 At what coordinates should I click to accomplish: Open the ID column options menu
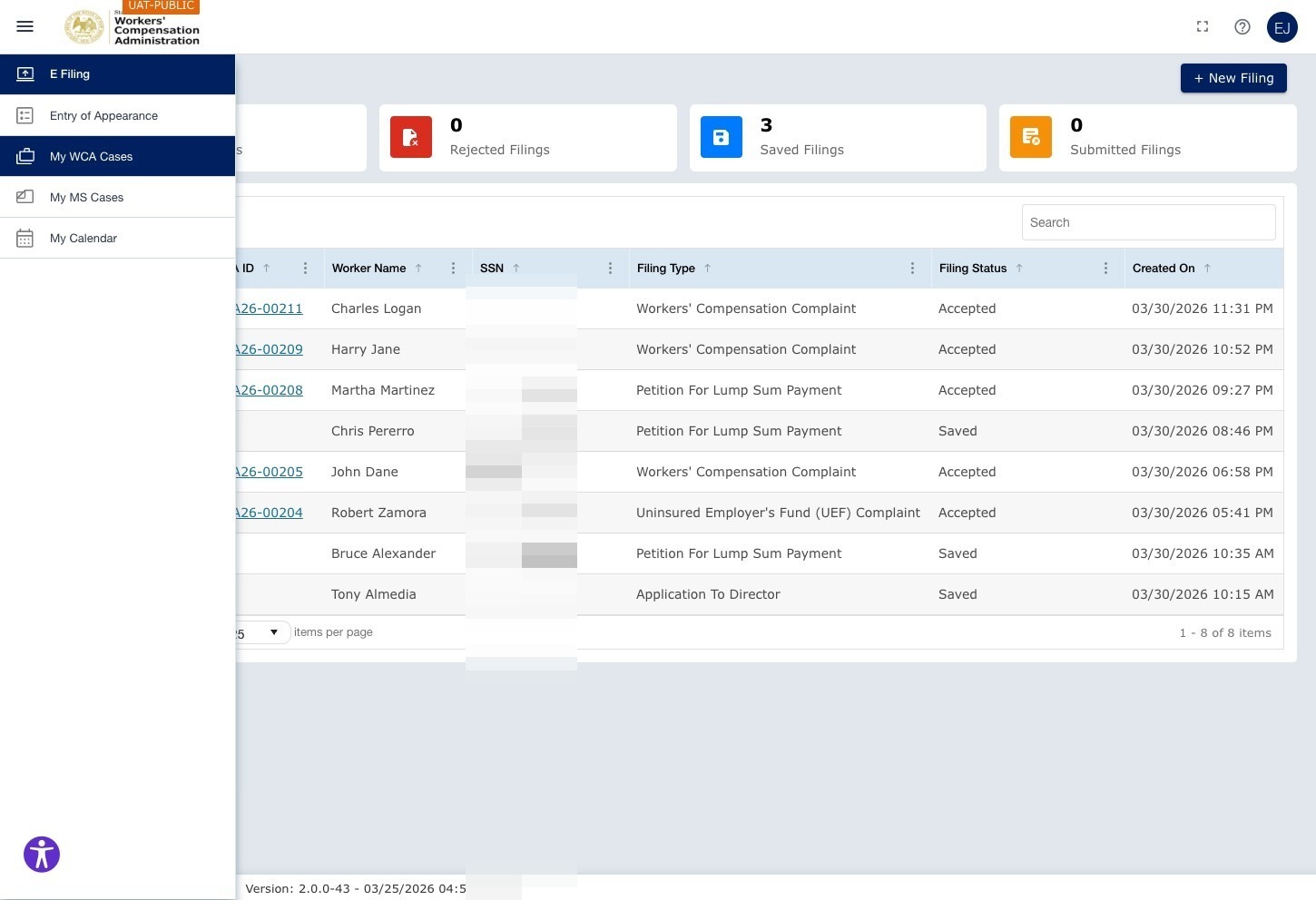coord(306,269)
